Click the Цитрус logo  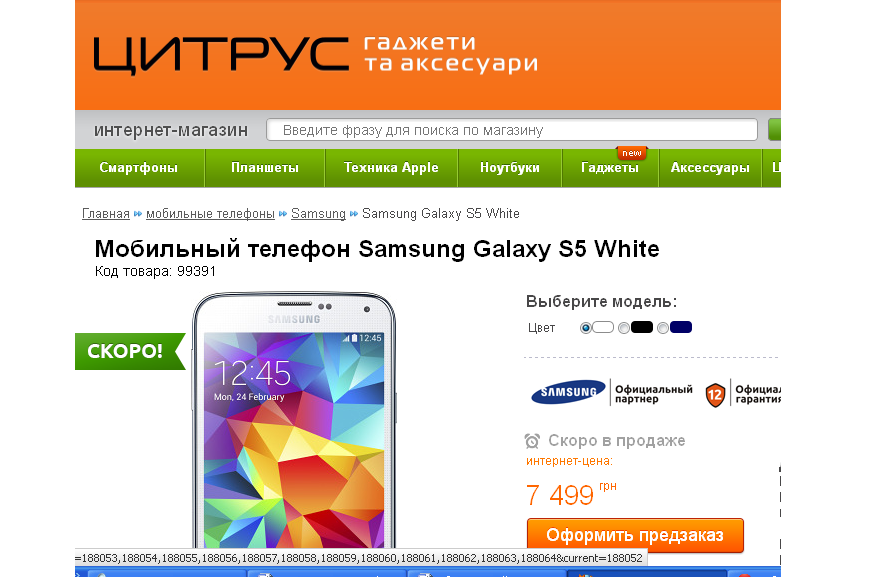221,55
